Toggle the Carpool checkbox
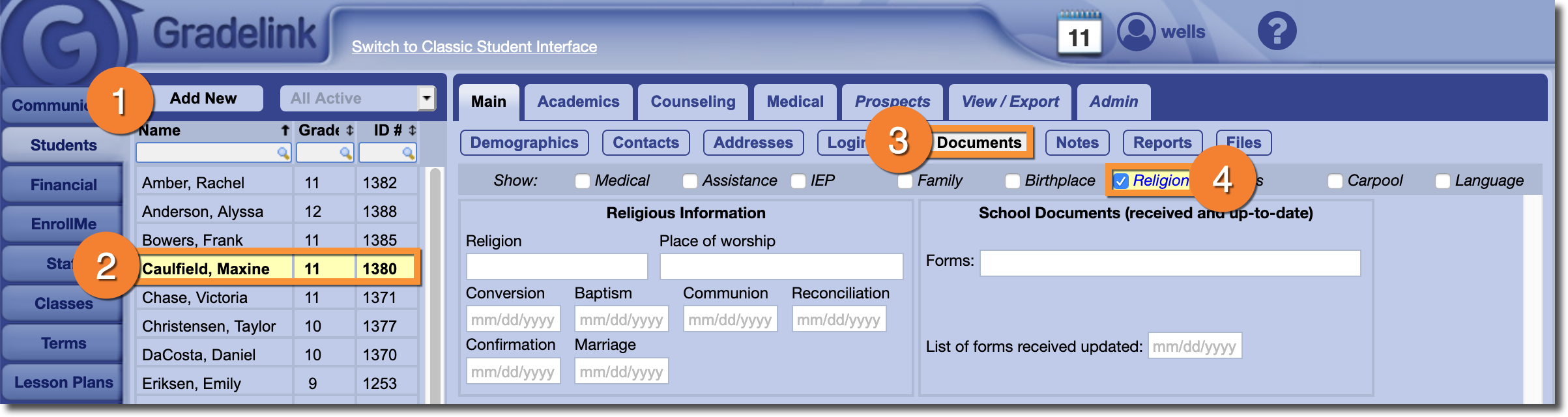Image resolution: width=1568 pixels, height=417 pixels. click(1335, 181)
